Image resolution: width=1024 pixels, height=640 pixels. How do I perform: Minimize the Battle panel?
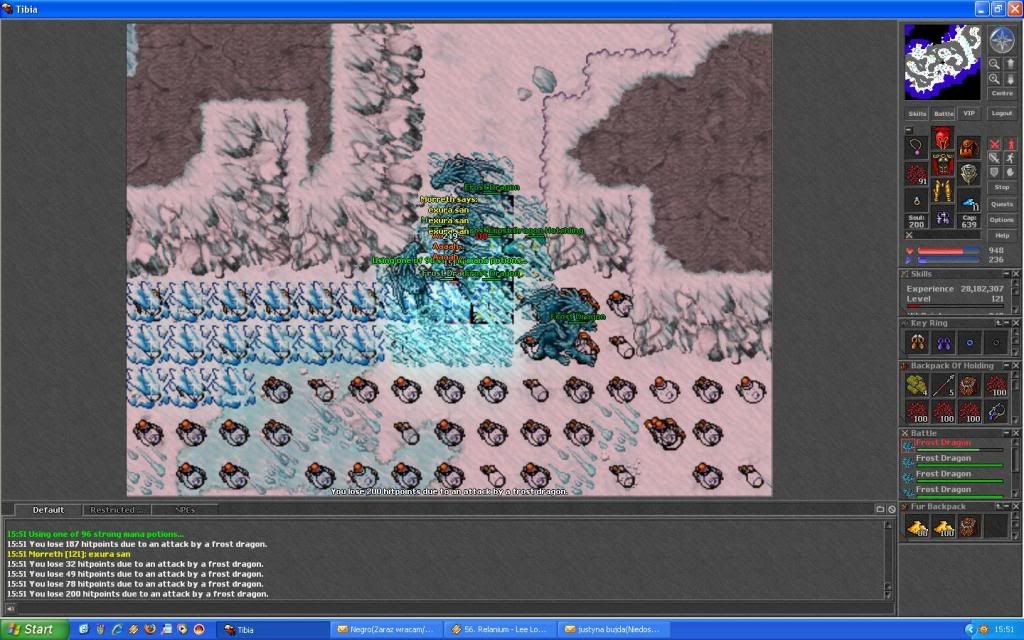(1006, 433)
